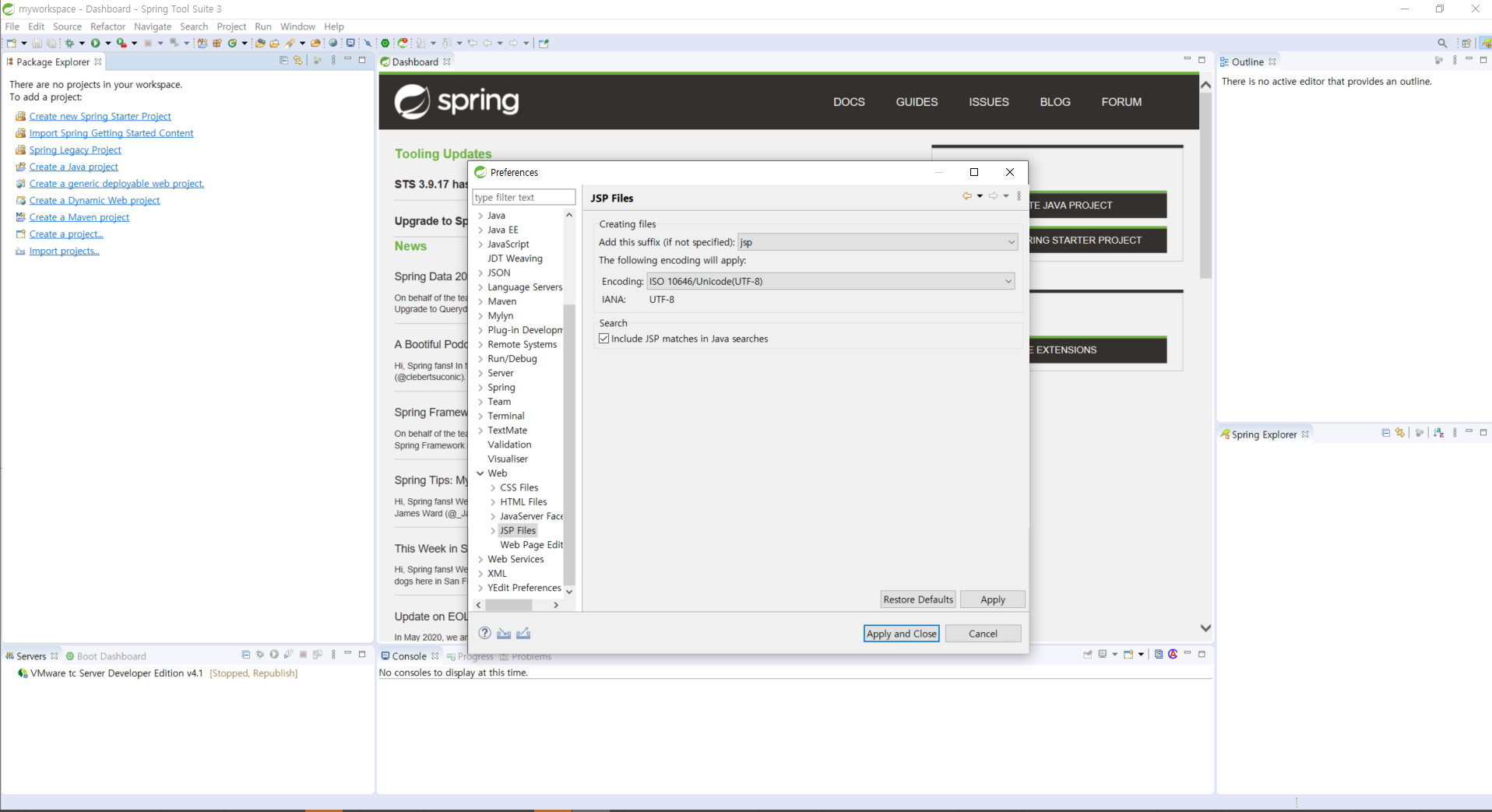The height and width of the screenshot is (812, 1492).
Task: Open the Web Browser globe icon
Action: coord(333,44)
